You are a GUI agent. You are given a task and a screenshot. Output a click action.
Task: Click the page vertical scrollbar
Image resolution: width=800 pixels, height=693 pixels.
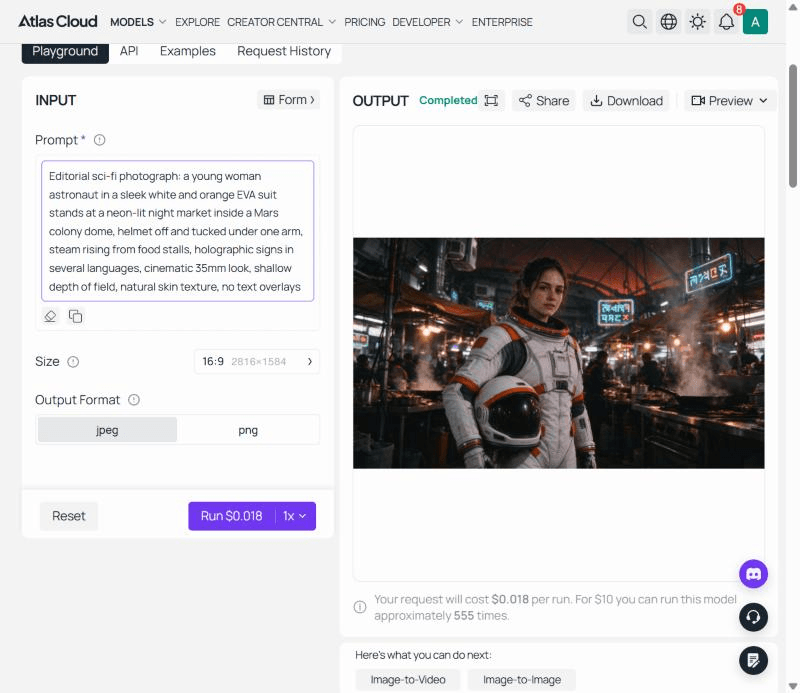(x=793, y=126)
